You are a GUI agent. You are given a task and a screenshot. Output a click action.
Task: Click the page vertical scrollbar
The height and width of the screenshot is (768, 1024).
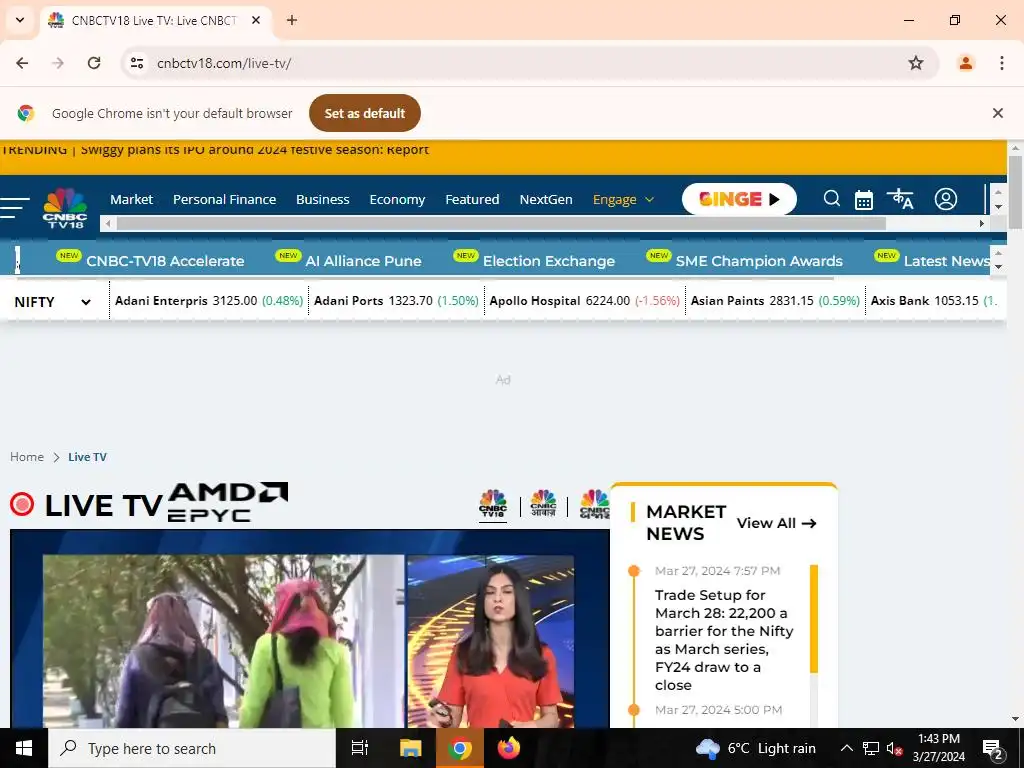(1015, 193)
